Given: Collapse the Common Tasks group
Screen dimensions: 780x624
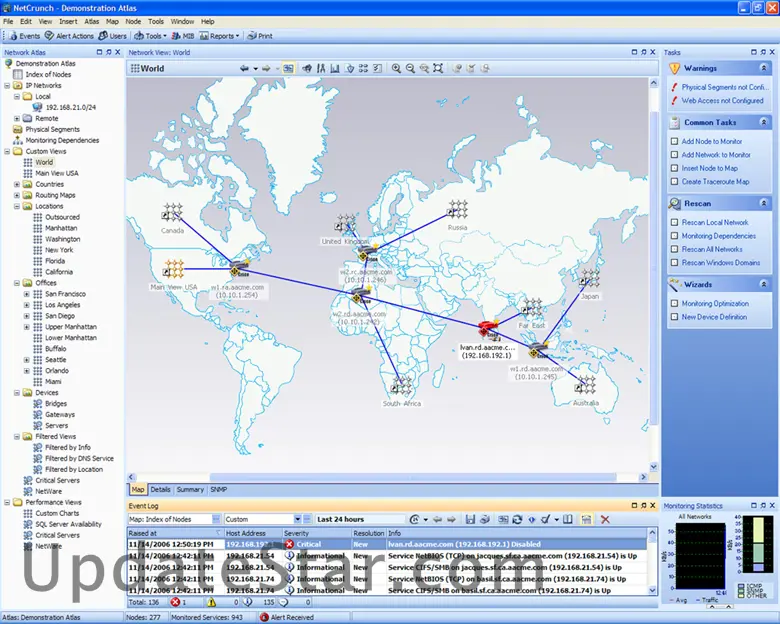Looking at the screenshot, I should tap(764, 122).
